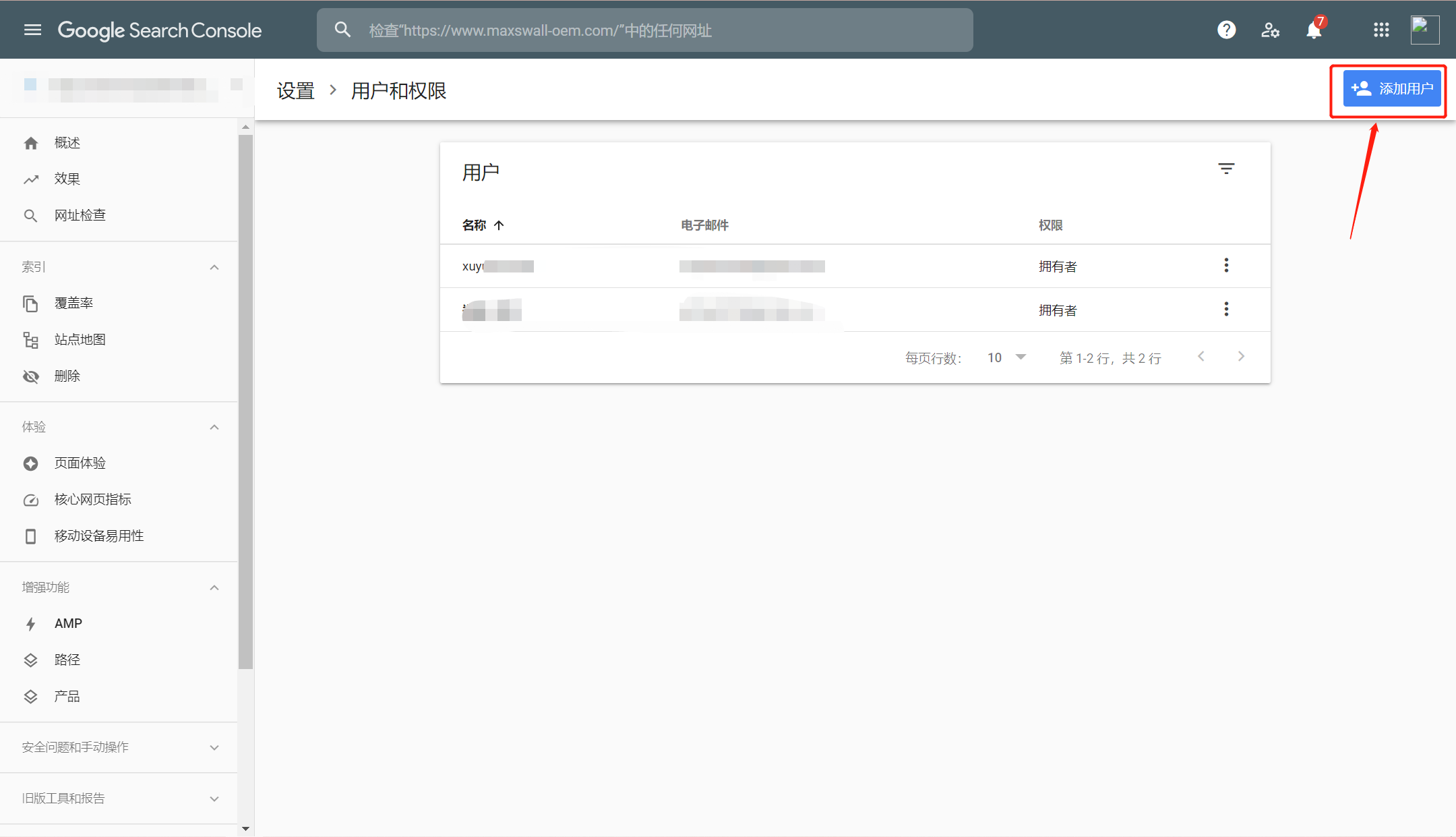Click the sidebar vertical scrollbar

pyautogui.click(x=245, y=401)
